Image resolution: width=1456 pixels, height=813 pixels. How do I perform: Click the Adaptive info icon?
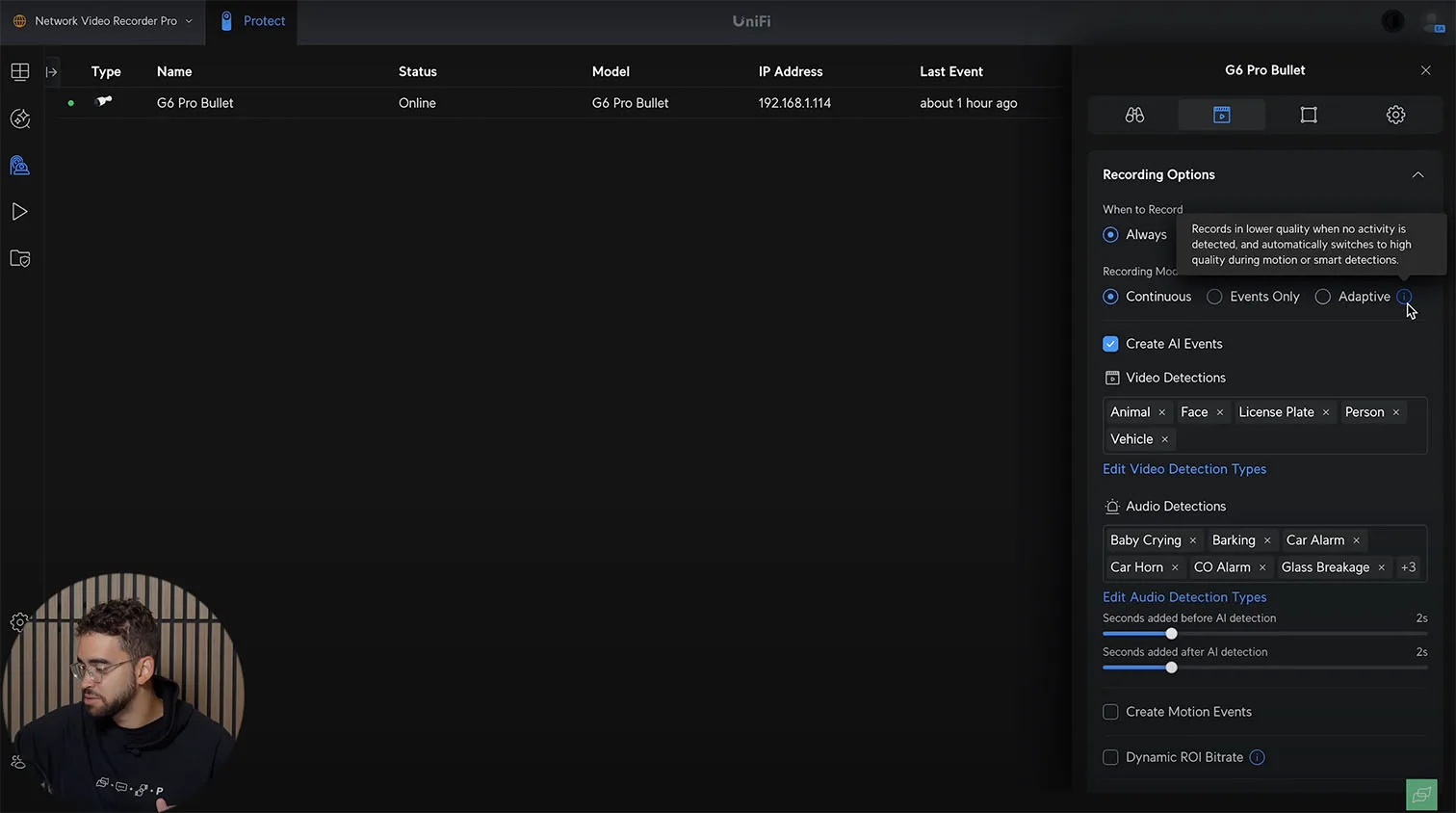1404,297
